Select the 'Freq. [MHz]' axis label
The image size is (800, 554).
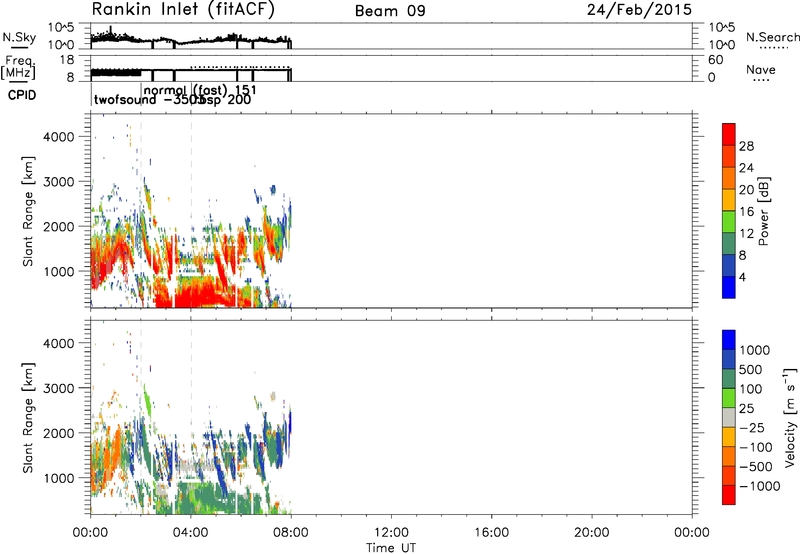coord(18,68)
